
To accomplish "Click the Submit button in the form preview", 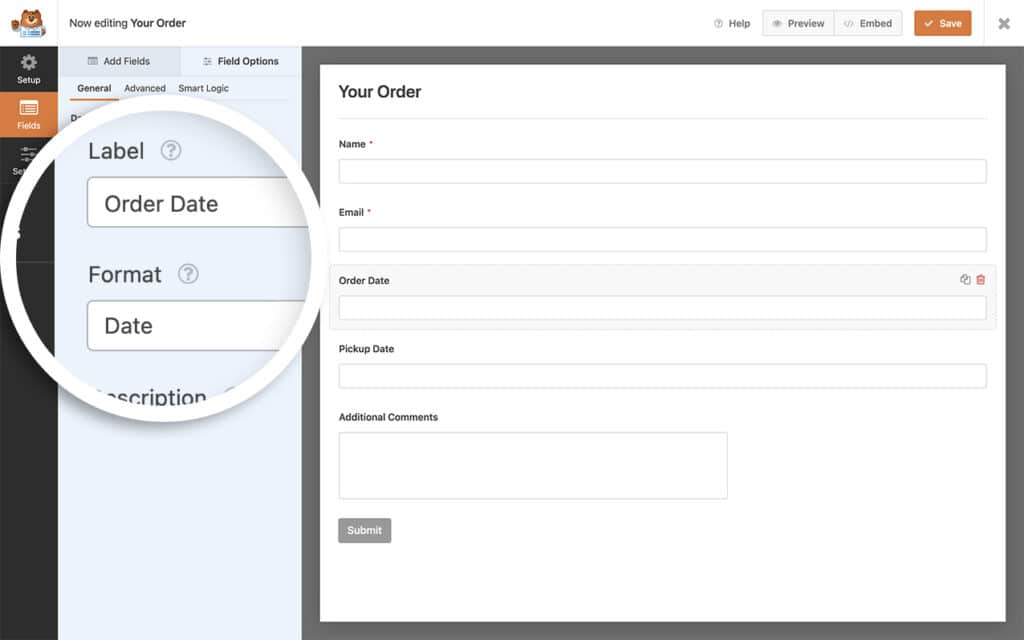I will click(x=364, y=530).
